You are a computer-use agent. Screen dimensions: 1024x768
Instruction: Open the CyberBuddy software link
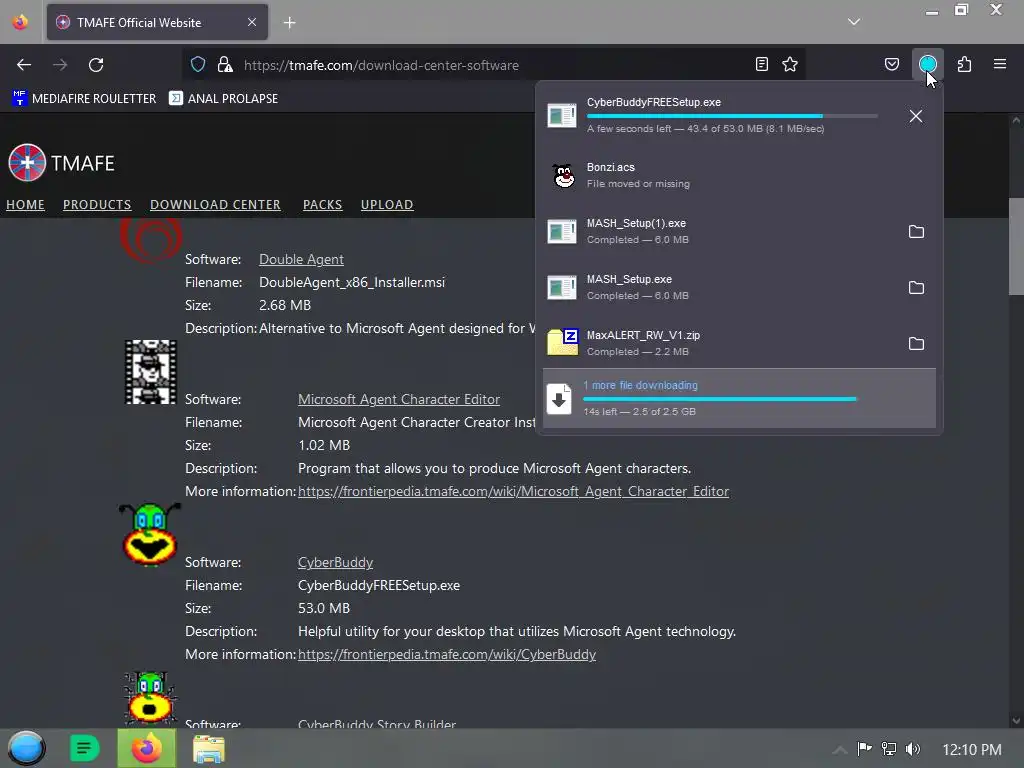coord(336,562)
